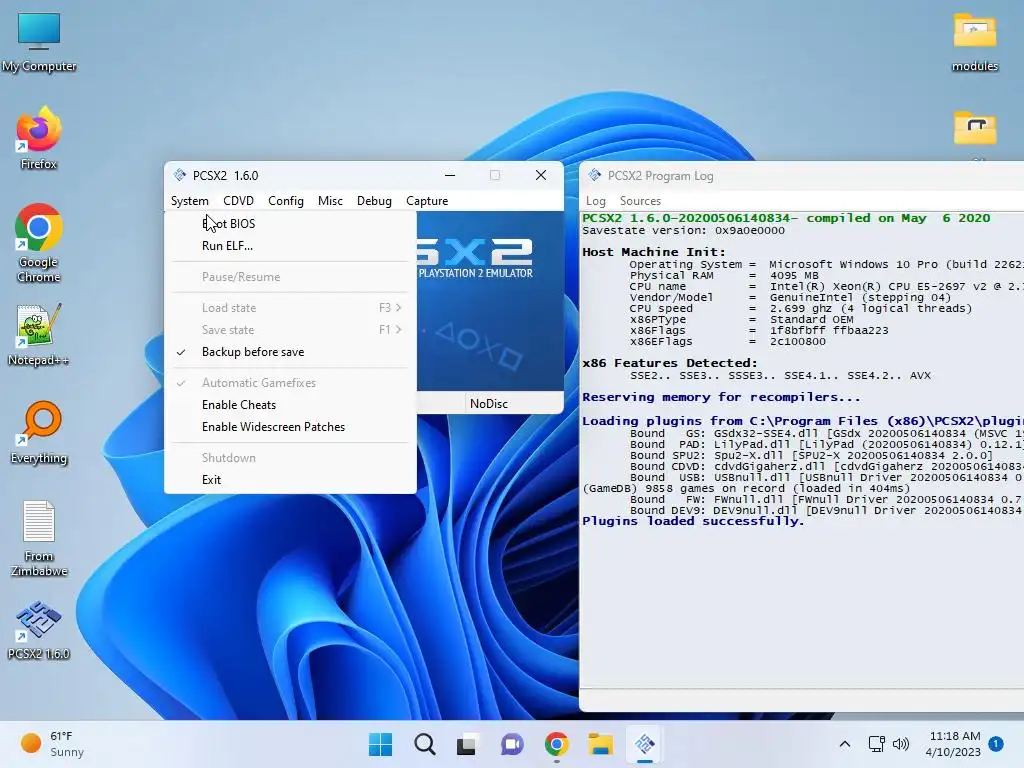Open the Debug menu
The image size is (1024, 768).
pyautogui.click(x=374, y=201)
